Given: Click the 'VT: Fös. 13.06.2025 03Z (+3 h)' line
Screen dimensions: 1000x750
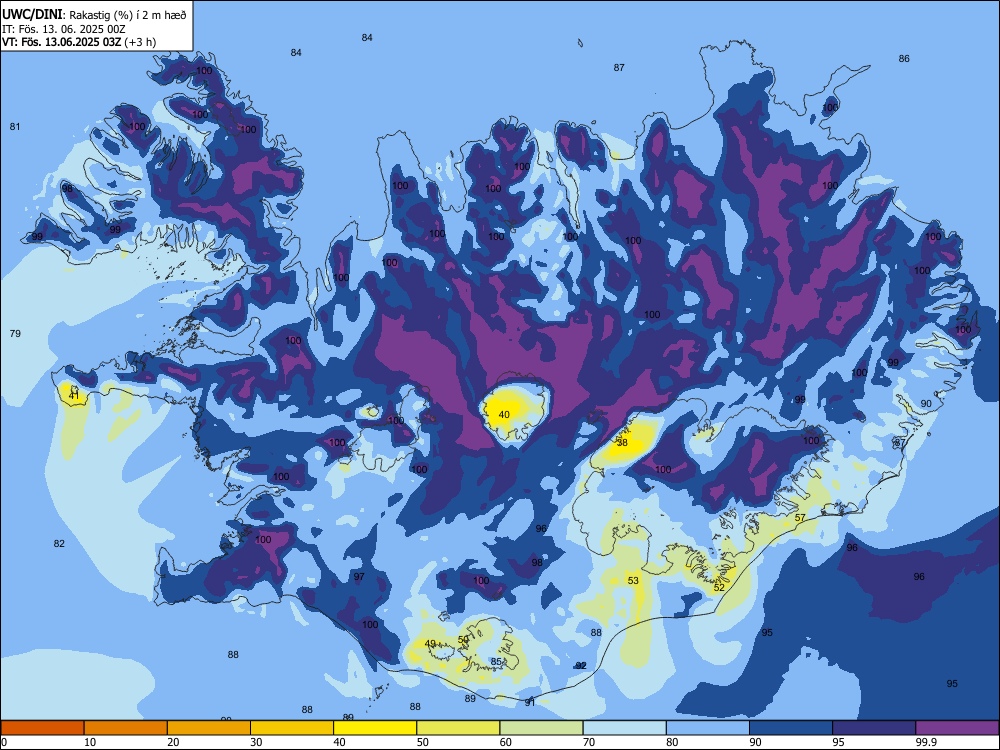Looking at the screenshot, I should point(79,42).
